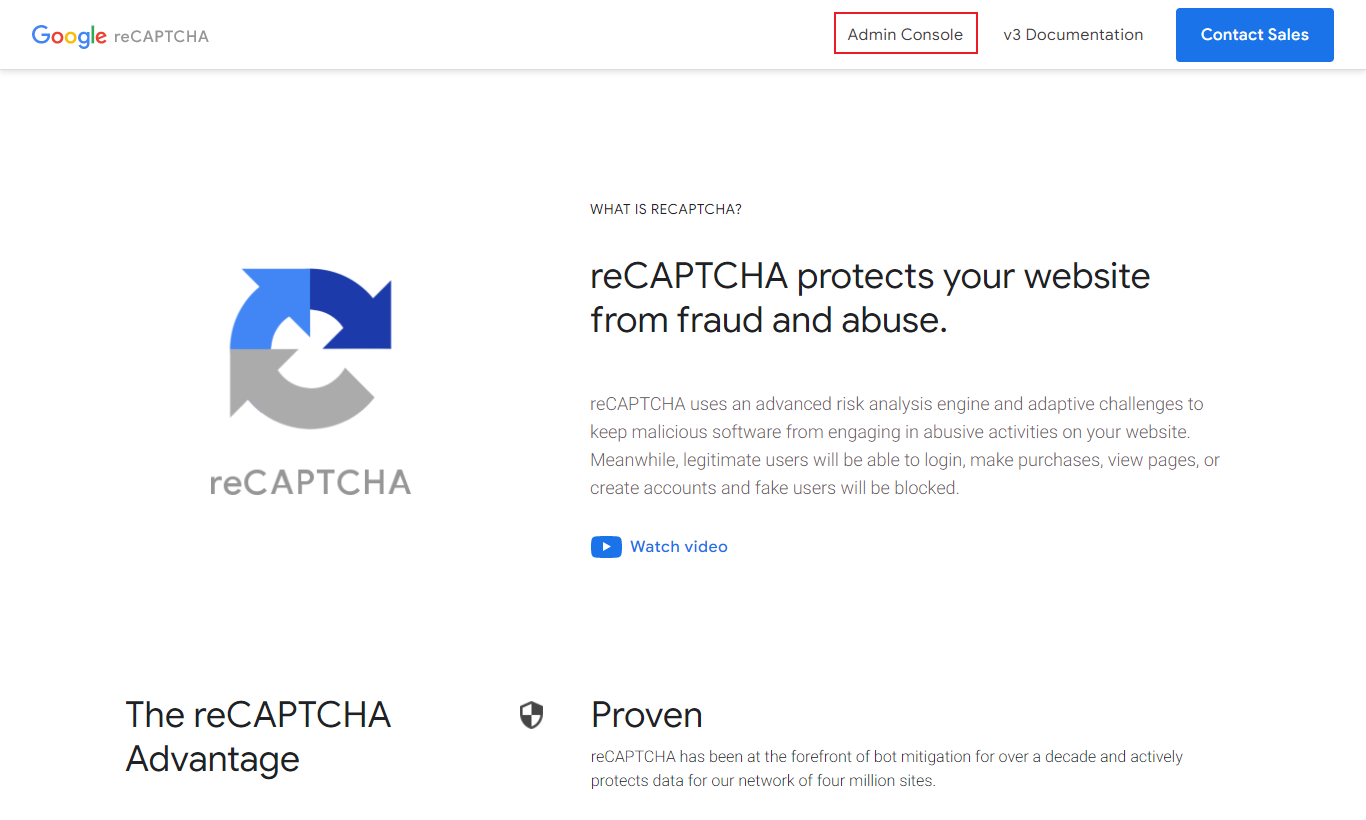The image size is (1366, 820).
Task: Click the large reCAPTCHA arrows logo
Action: click(310, 348)
